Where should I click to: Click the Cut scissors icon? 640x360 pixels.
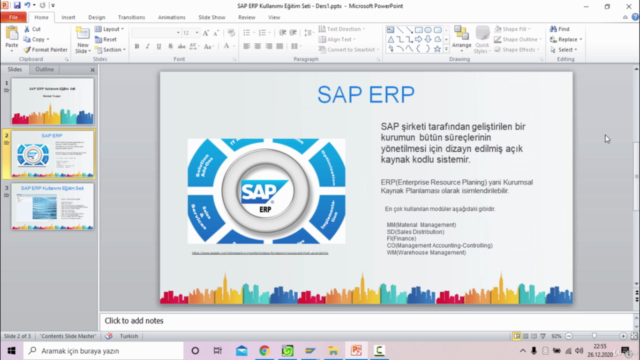[x=27, y=29]
